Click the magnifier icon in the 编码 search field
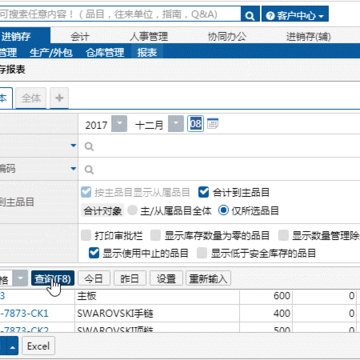Viewport: 360px width, 360px height. click(x=89, y=170)
